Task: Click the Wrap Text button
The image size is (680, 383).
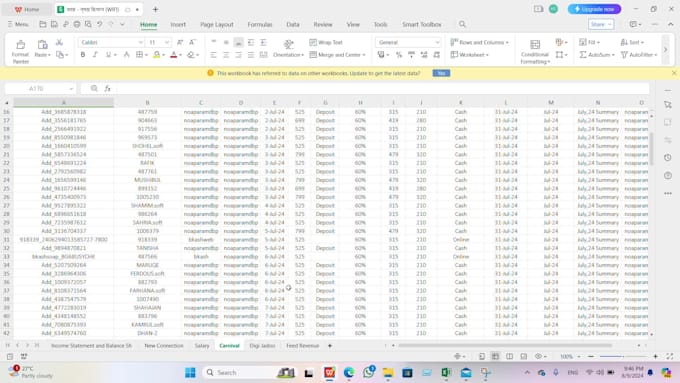Action: pos(326,42)
